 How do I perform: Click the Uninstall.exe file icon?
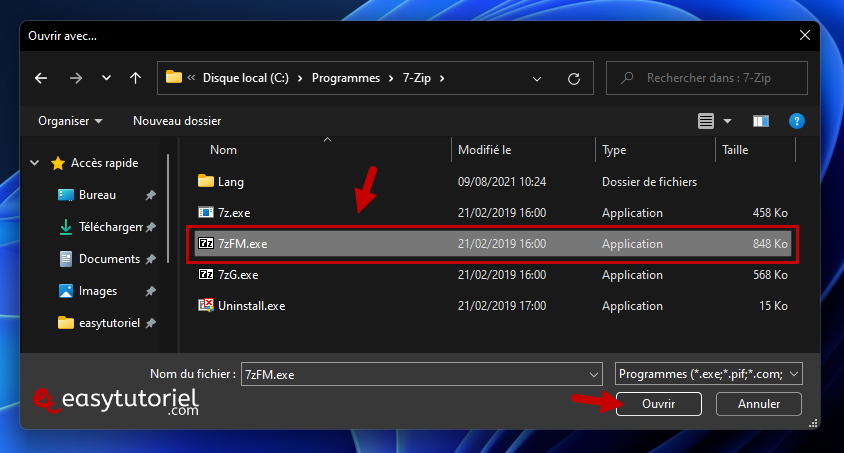click(206, 306)
